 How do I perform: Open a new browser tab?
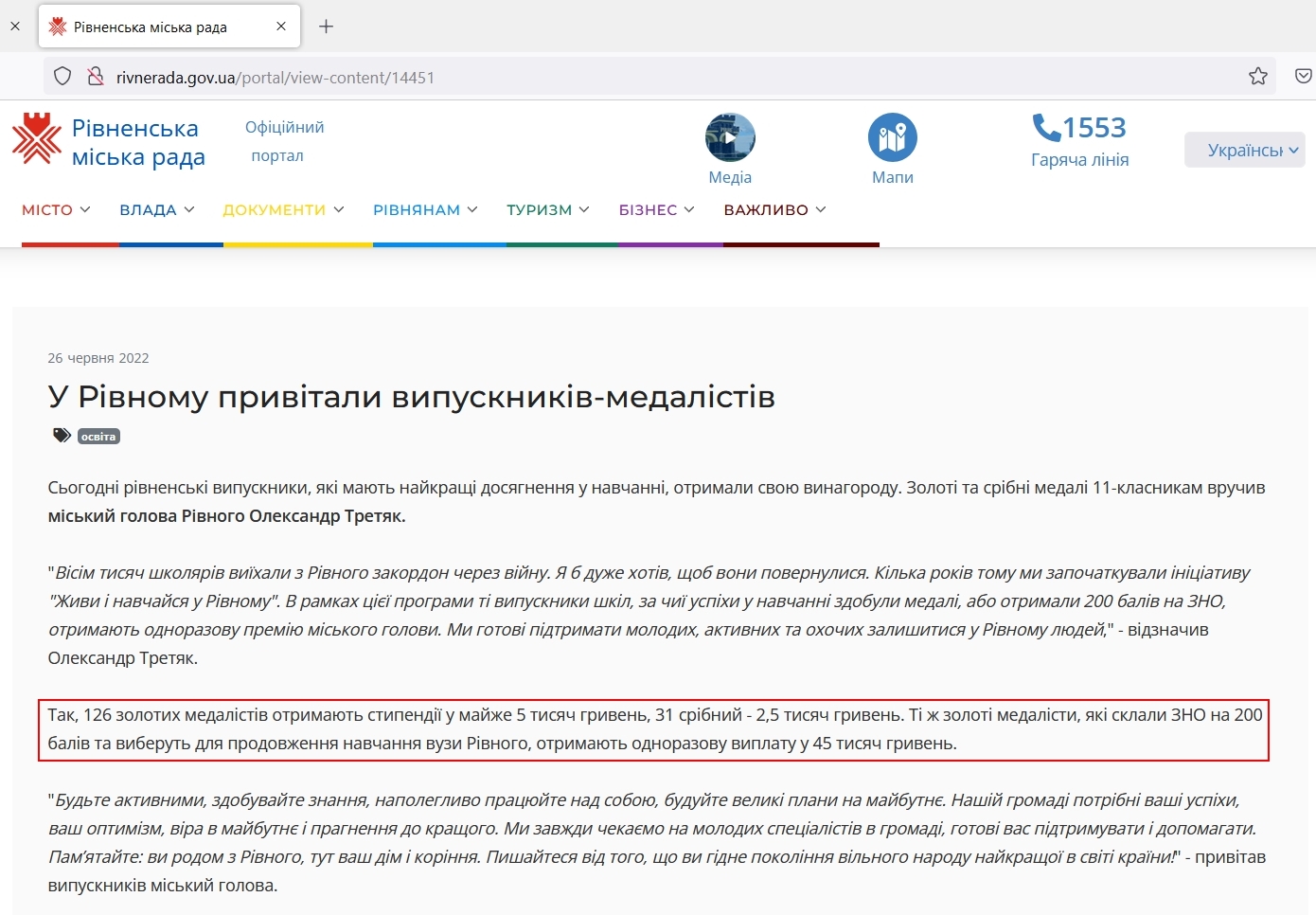pyautogui.click(x=327, y=27)
